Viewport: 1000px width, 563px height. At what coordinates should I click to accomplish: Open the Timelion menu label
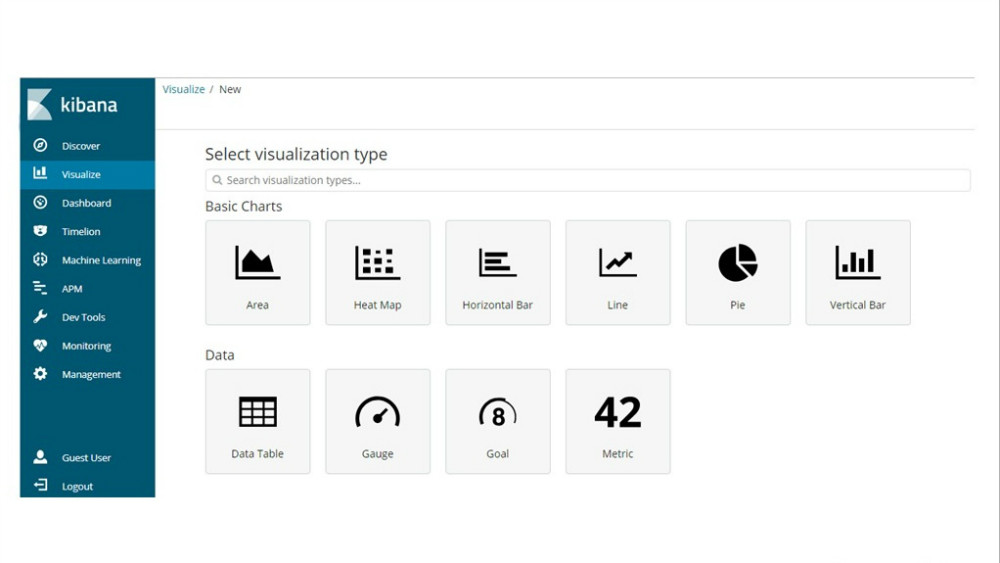click(81, 231)
